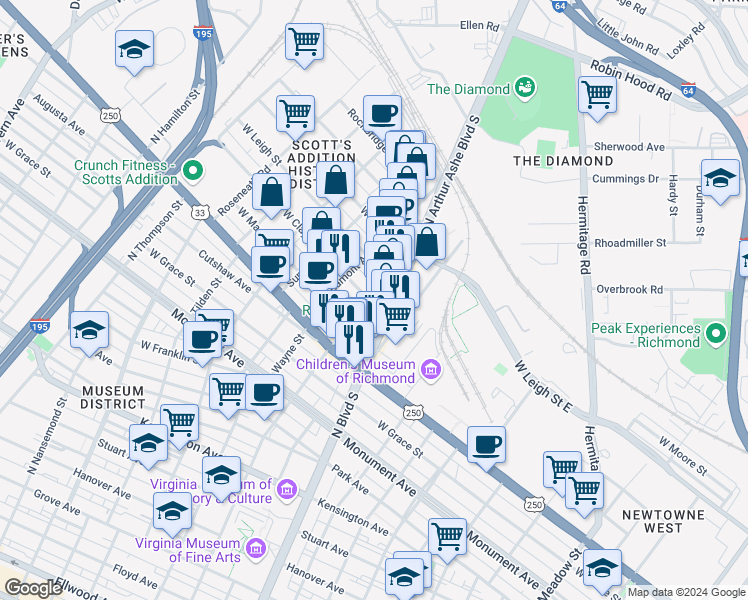Click the W Leigh St E street label
This screenshot has height=600, width=748.
pos(543,386)
